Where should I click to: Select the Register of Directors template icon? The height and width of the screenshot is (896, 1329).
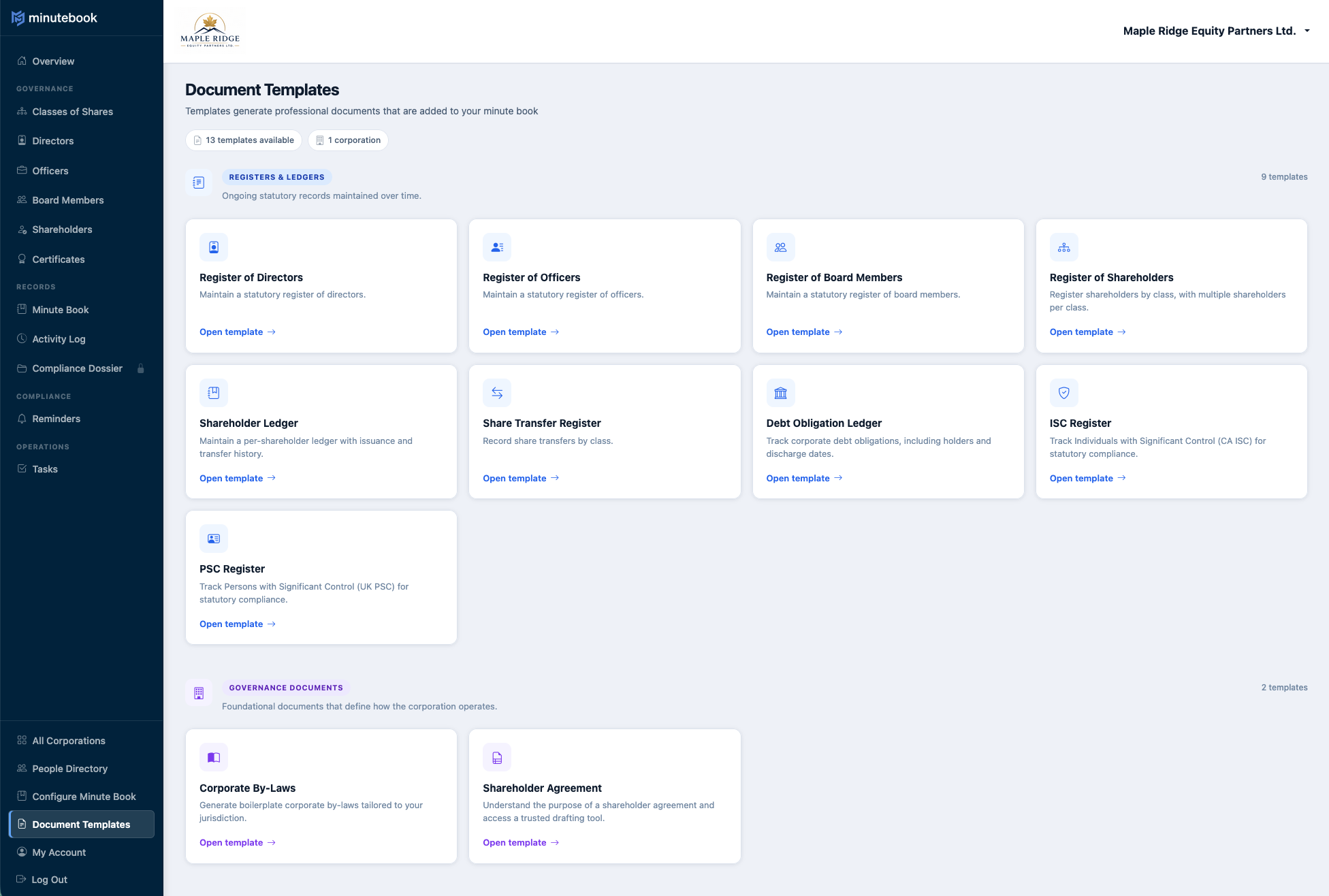pos(213,246)
